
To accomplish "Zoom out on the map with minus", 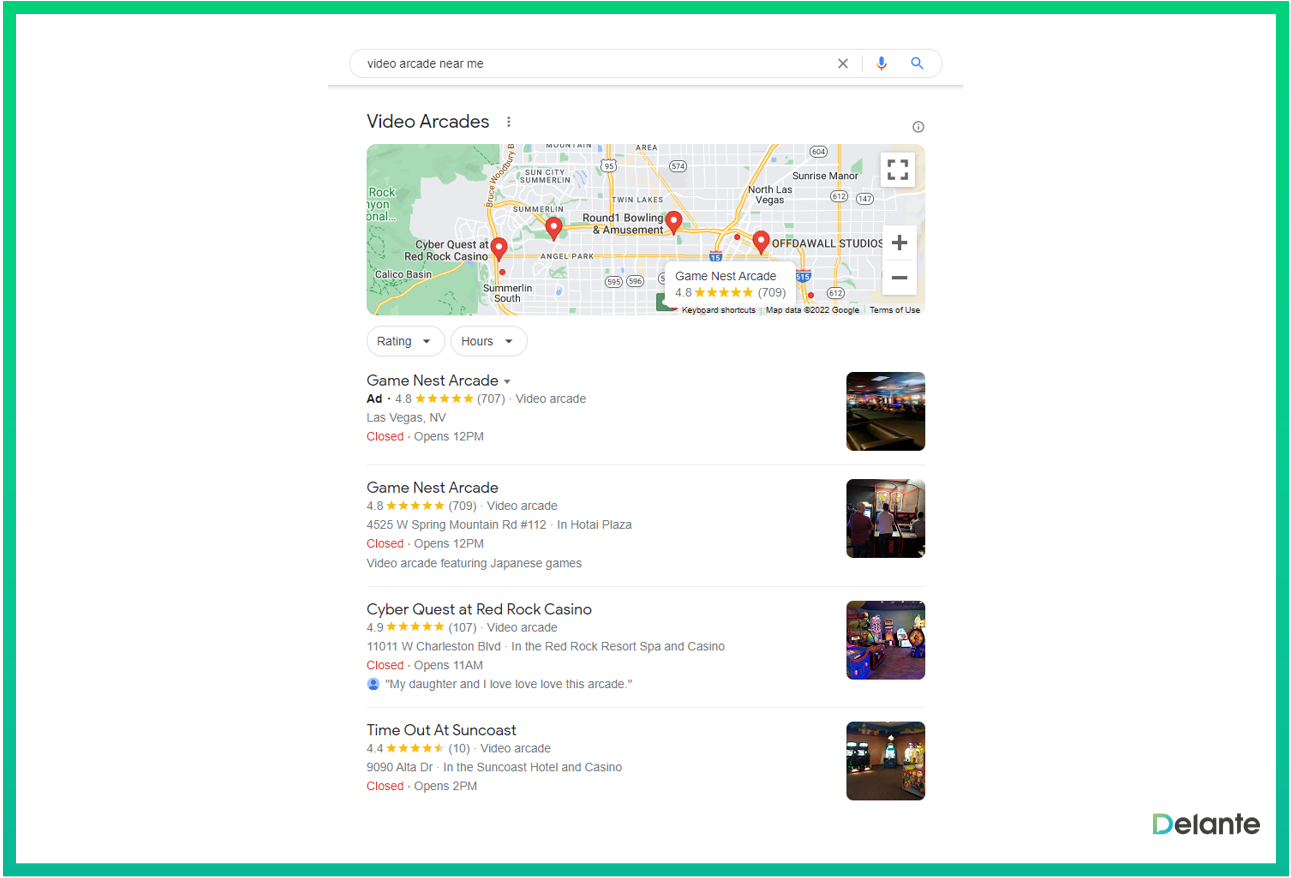I will [x=899, y=278].
